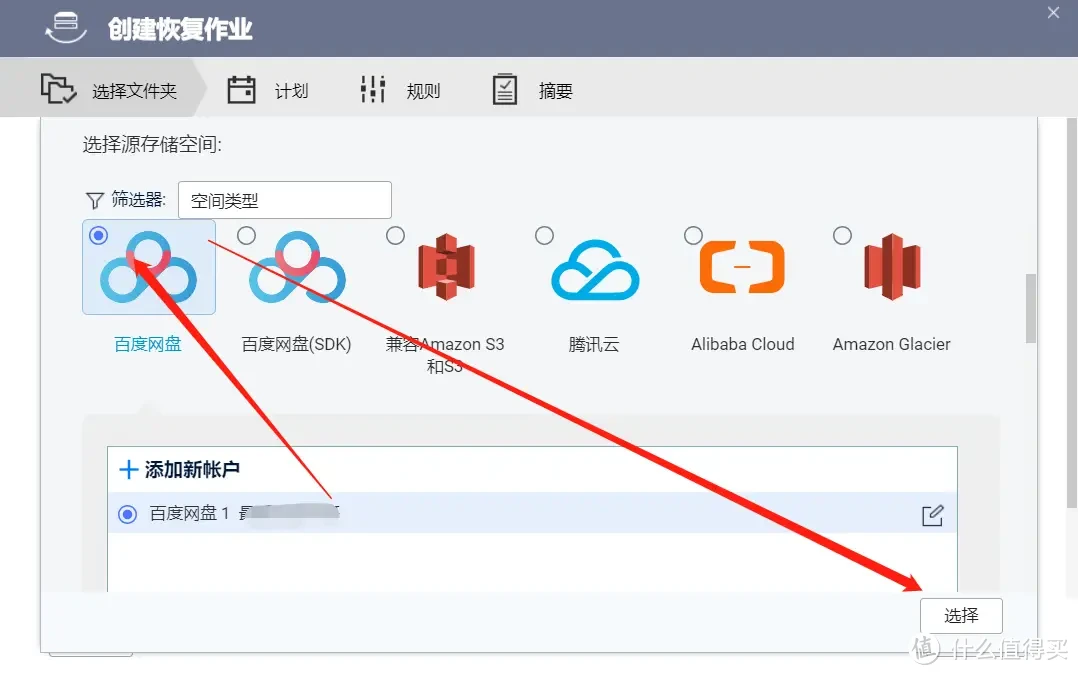Screen dimensions: 1078x675
Task: Click the Alibaba Cloud label text
Action: point(742,344)
